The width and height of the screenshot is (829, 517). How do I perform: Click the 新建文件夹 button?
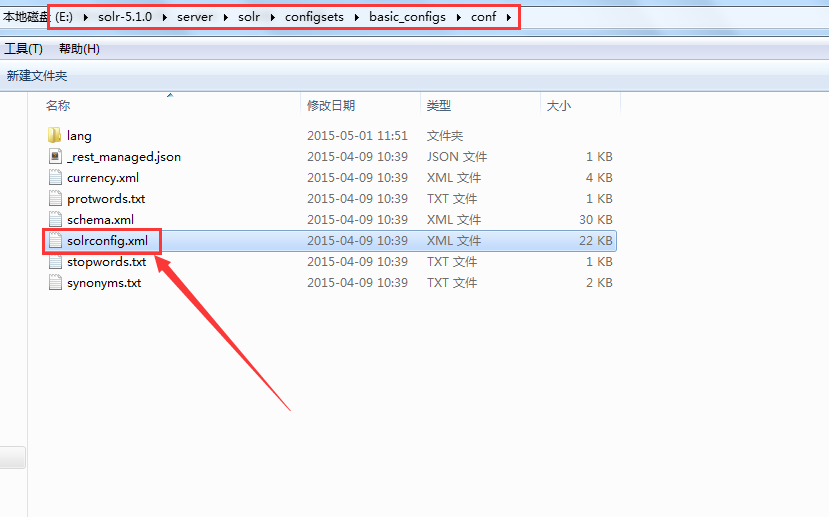click(x=37, y=76)
